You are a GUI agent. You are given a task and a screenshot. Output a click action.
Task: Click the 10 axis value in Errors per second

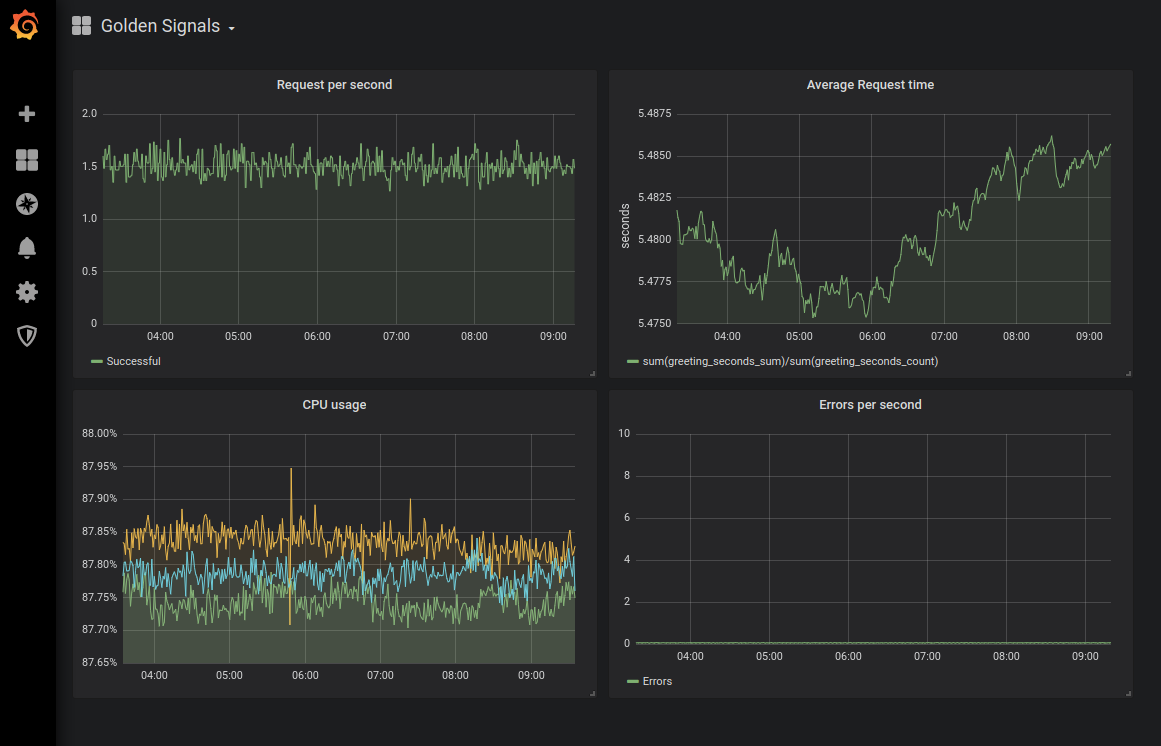pos(624,434)
